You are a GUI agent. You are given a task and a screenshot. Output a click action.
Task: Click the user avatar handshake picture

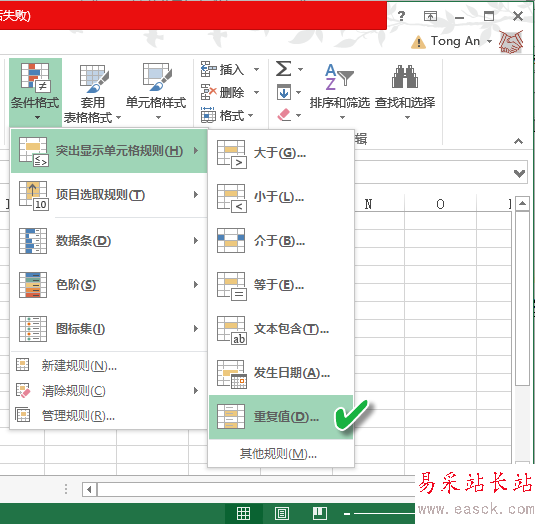click(511, 42)
